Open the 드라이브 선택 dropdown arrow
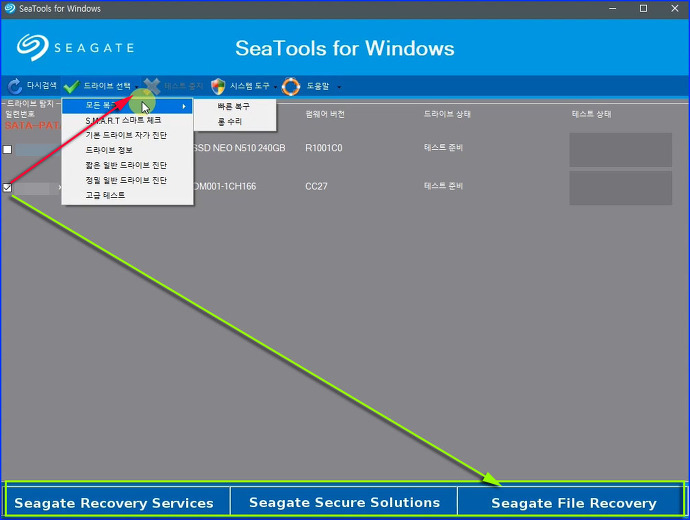Image resolution: width=690 pixels, height=520 pixels. click(x=137, y=87)
